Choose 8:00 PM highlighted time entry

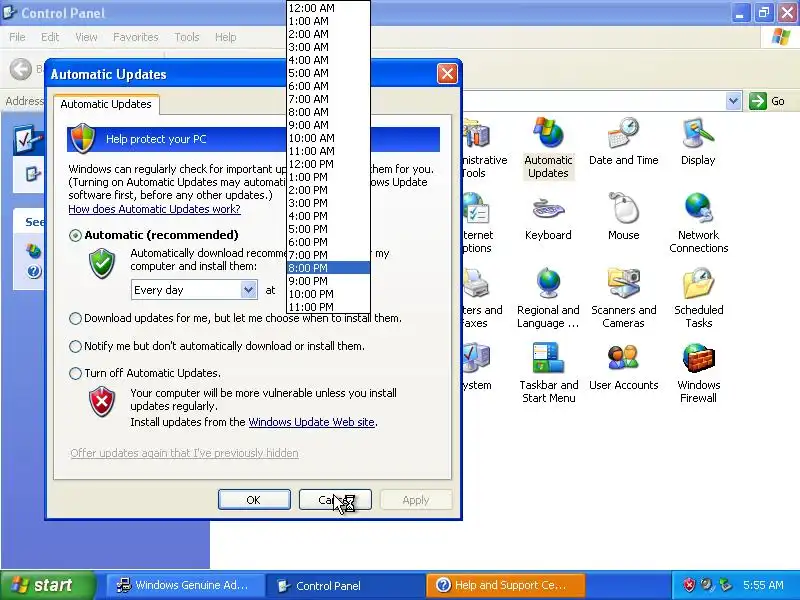point(329,268)
